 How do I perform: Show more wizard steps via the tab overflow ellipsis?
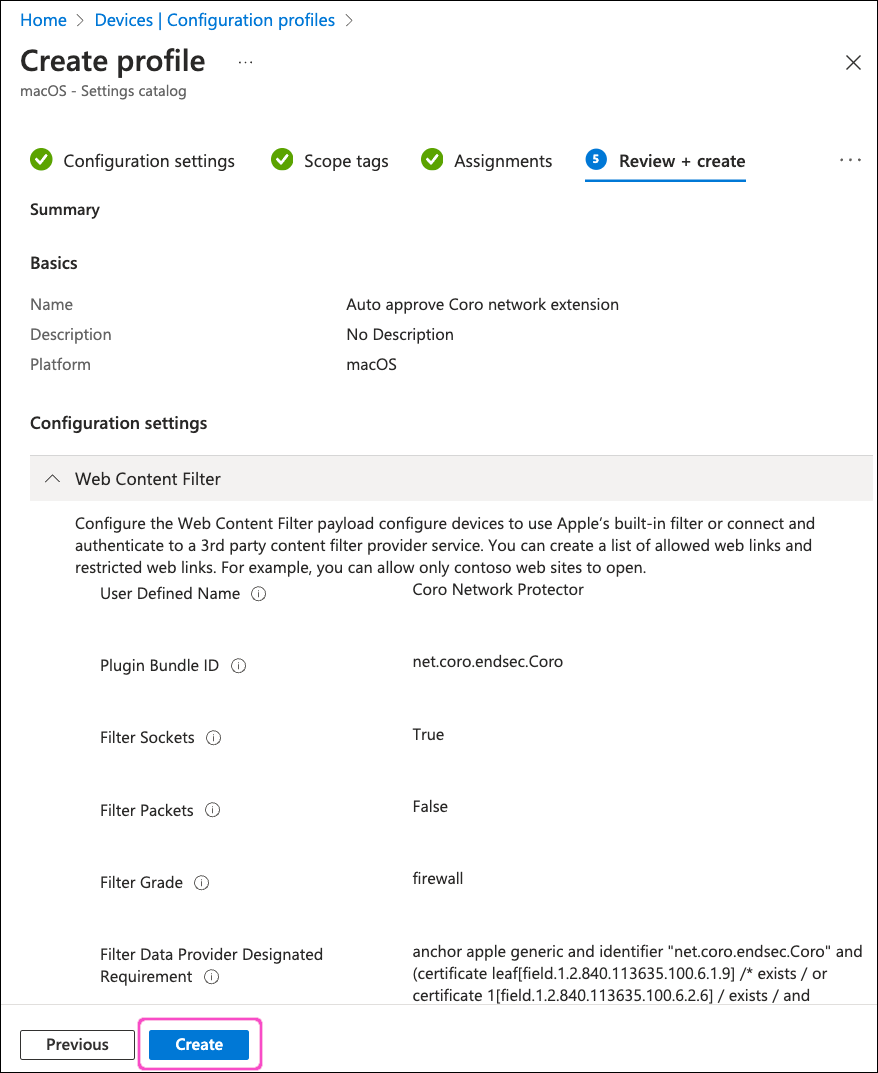click(850, 160)
